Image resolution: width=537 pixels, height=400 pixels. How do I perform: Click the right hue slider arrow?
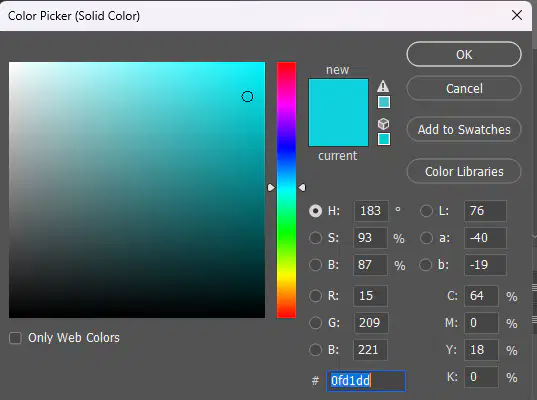pos(302,188)
